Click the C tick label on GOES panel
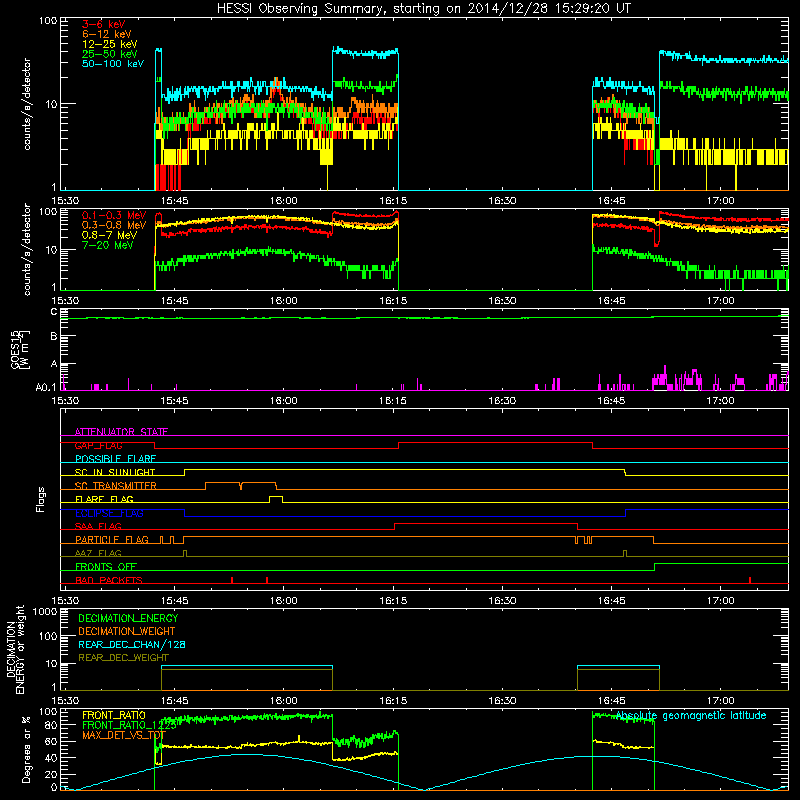The image size is (800, 800). pyautogui.click(x=54, y=312)
